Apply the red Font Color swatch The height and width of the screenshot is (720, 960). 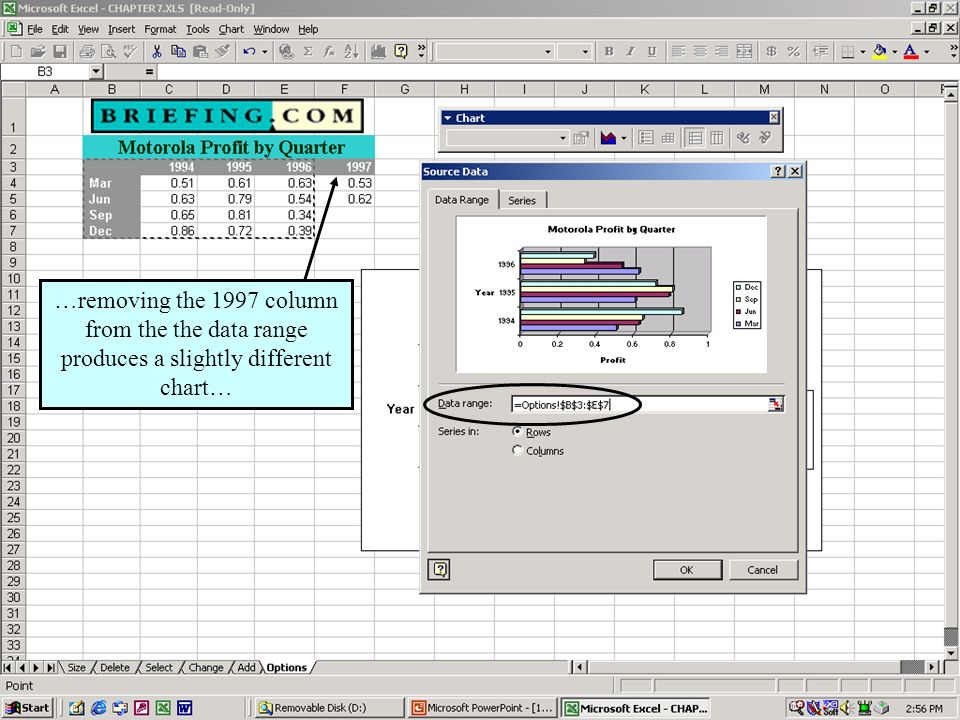911,51
